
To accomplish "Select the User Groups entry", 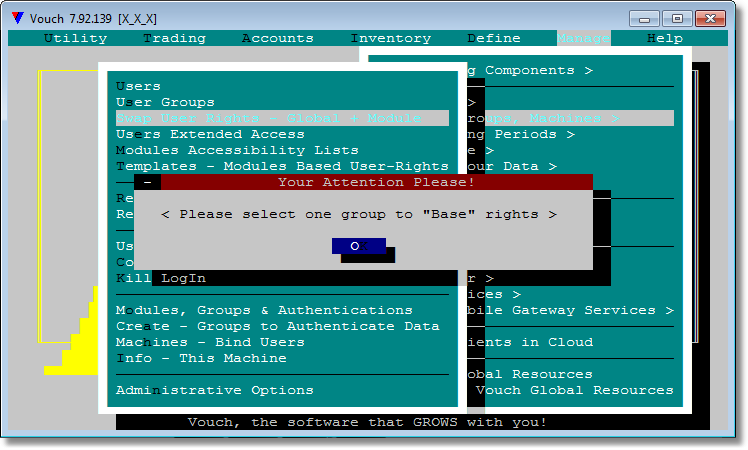I will (166, 102).
